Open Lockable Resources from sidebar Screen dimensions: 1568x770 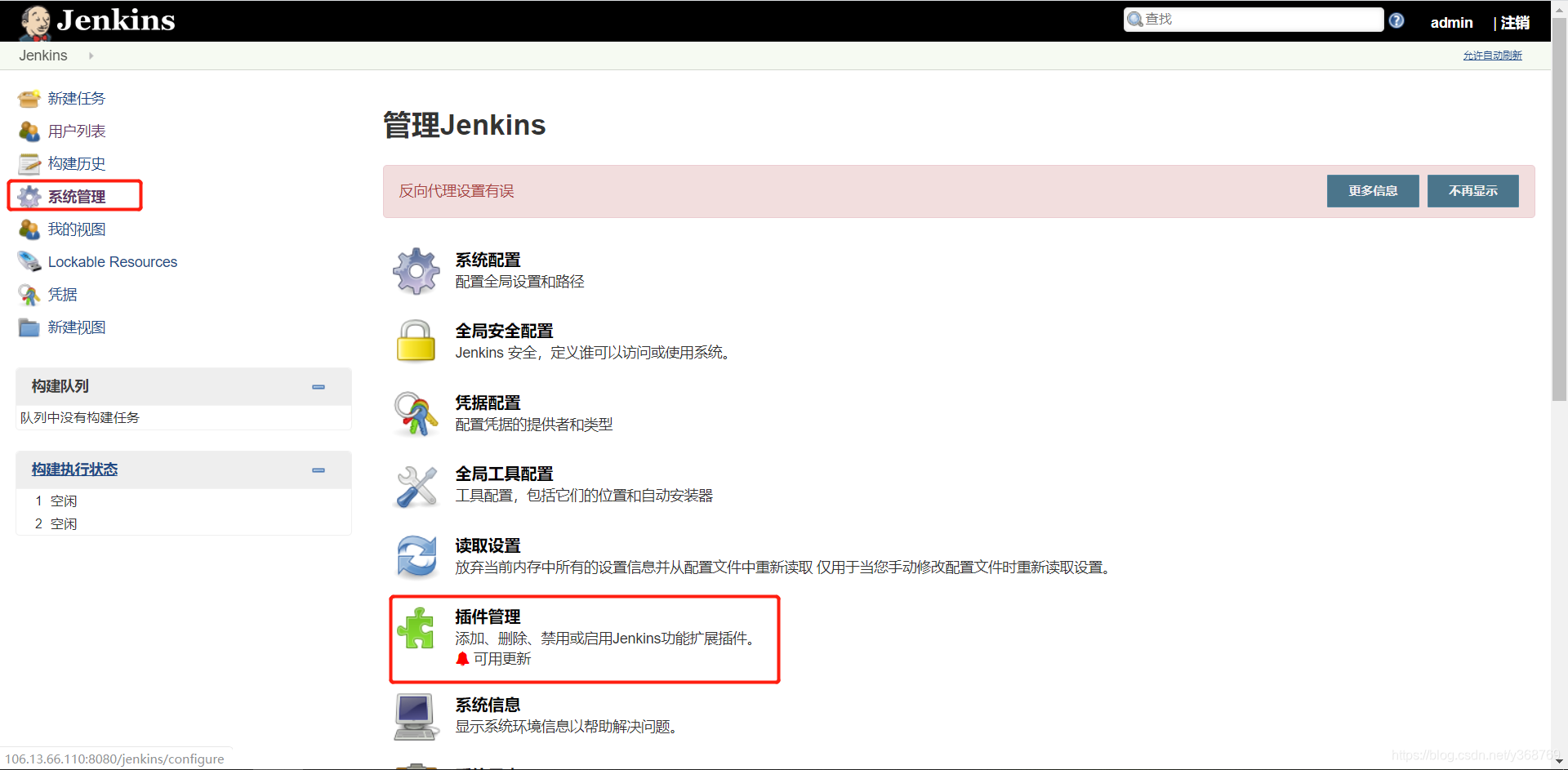point(113,262)
